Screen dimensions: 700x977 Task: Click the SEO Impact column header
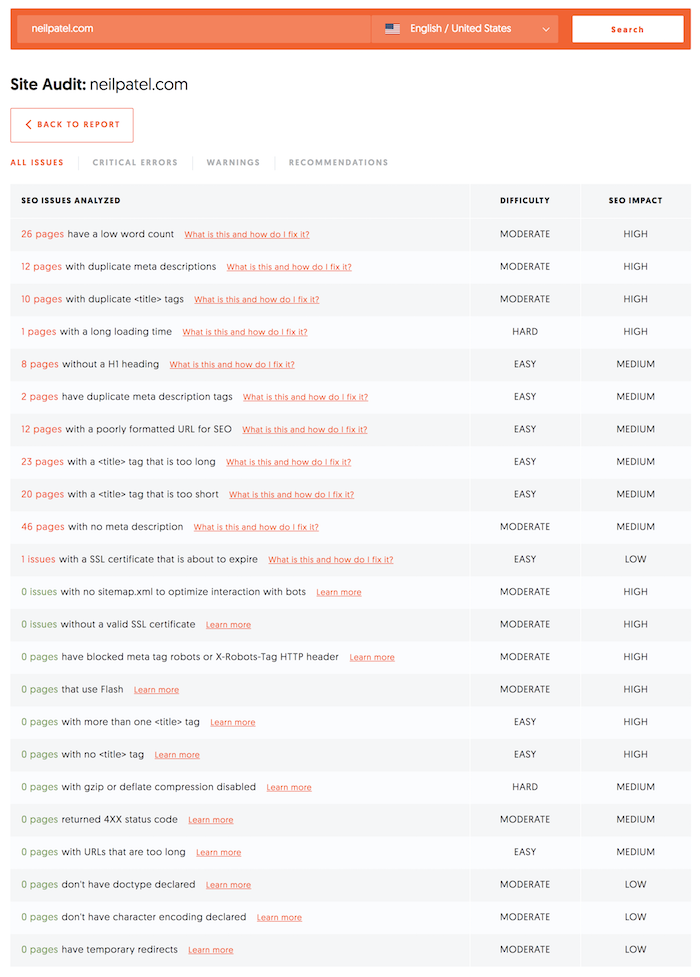pos(635,201)
